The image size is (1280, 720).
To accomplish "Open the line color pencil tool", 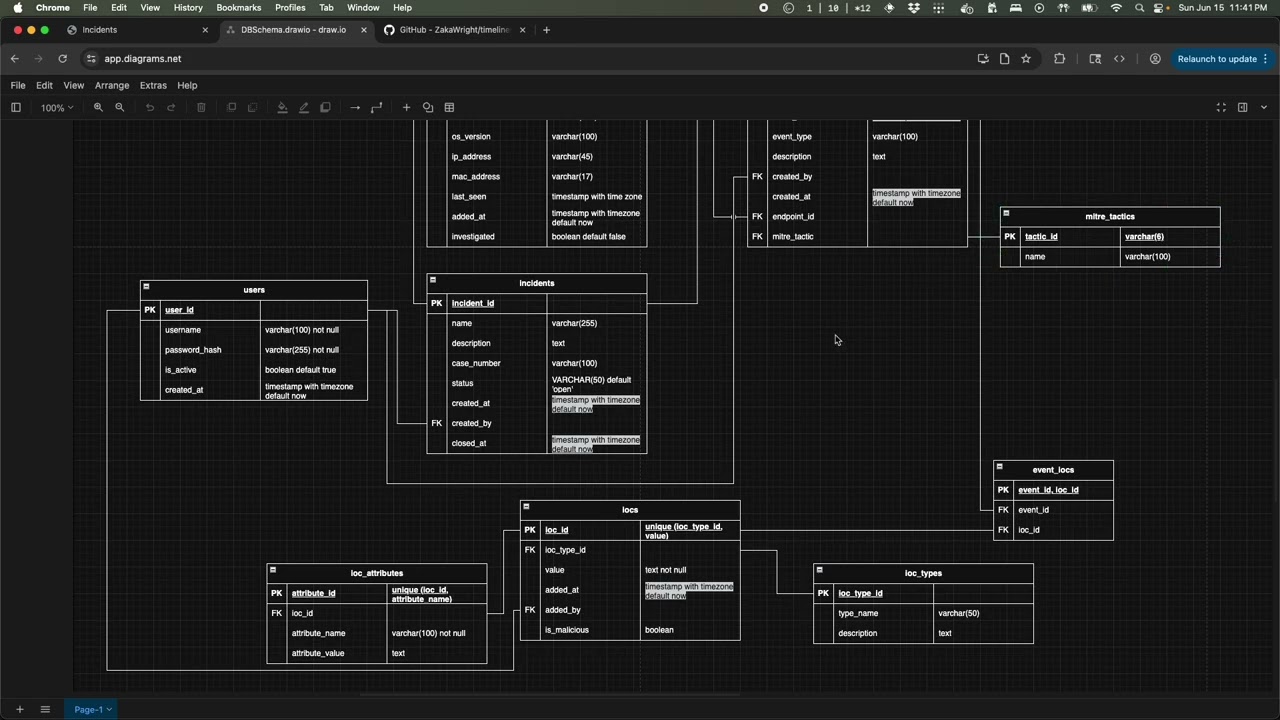I will pyautogui.click(x=304, y=107).
